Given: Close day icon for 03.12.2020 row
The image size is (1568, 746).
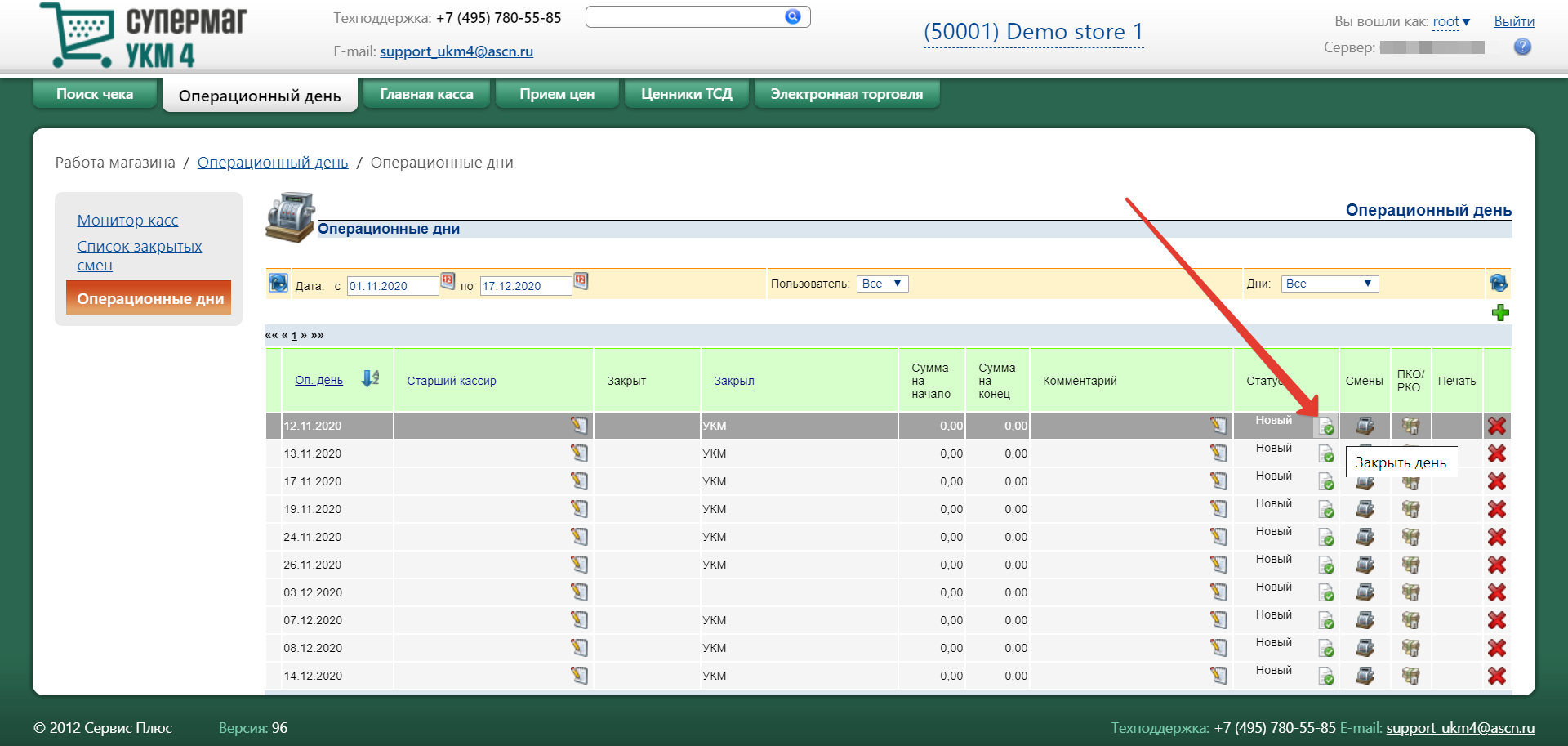Looking at the screenshot, I should pos(1326,593).
